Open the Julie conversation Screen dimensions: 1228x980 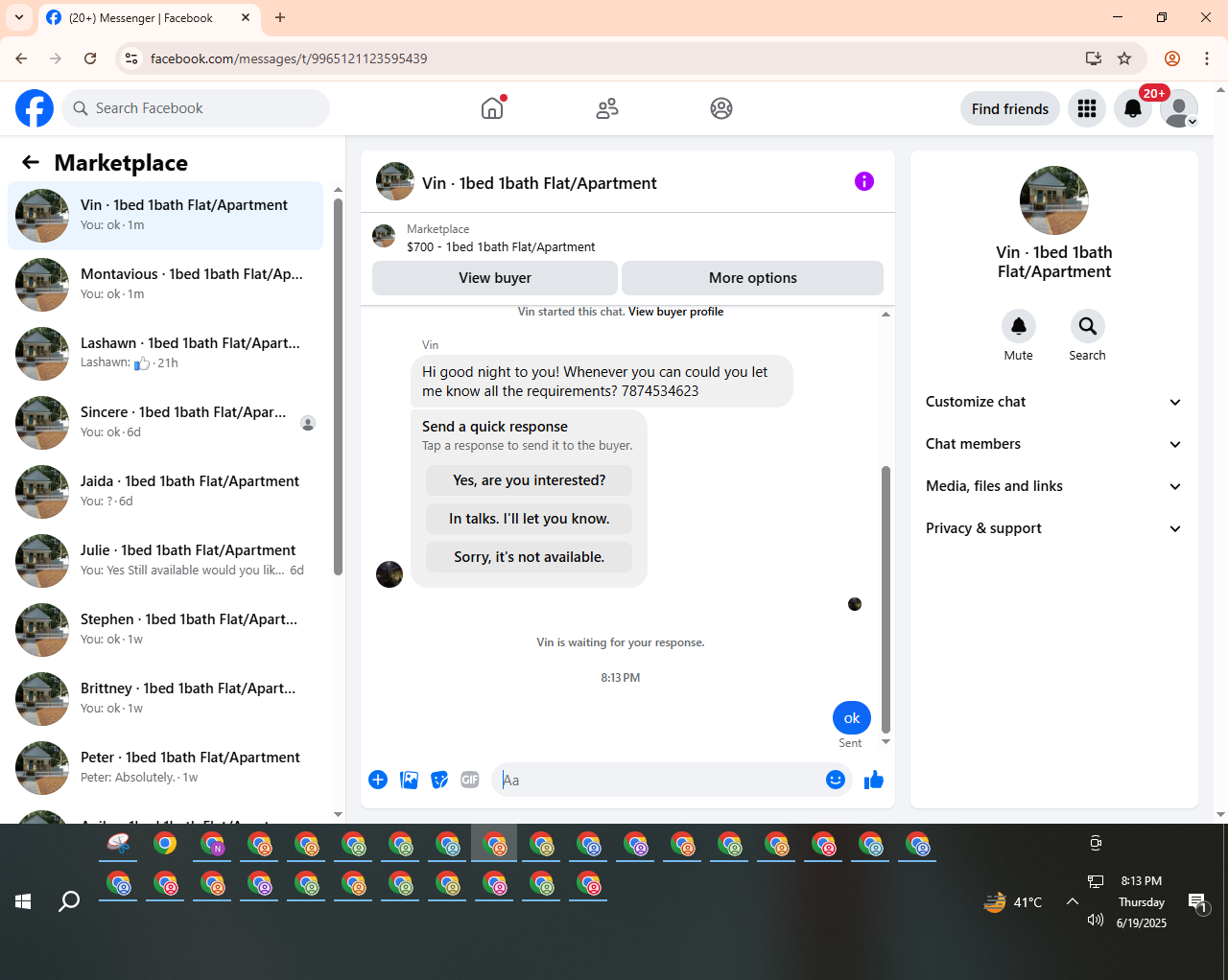click(x=166, y=561)
